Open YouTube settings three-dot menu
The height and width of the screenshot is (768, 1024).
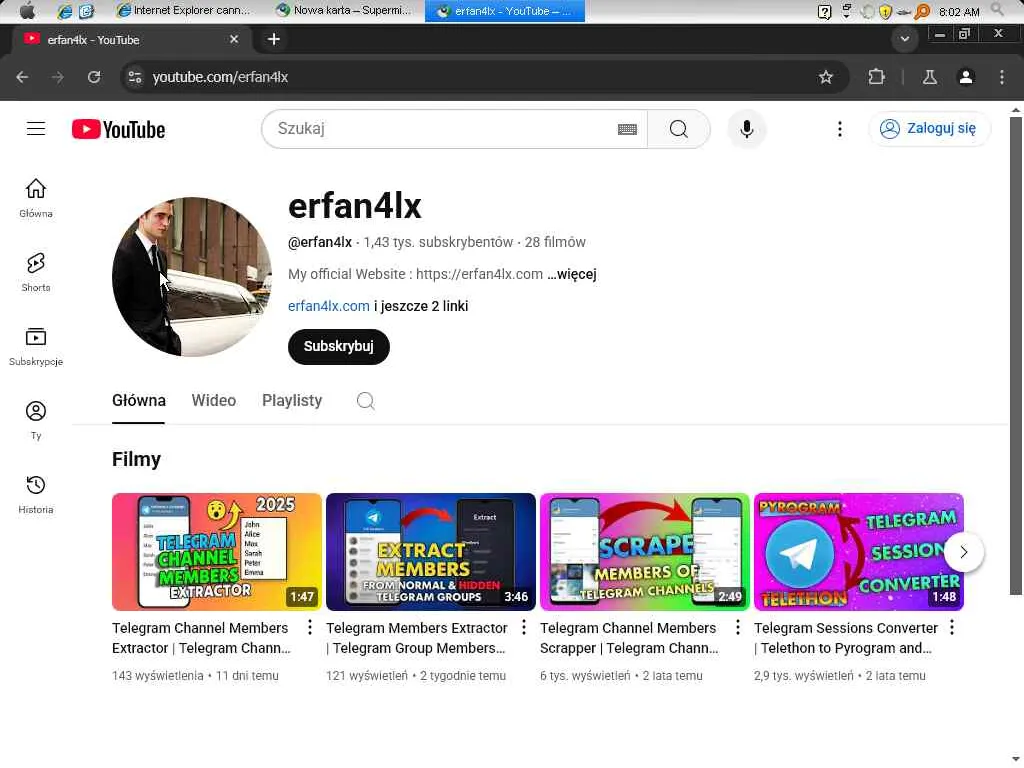840,129
